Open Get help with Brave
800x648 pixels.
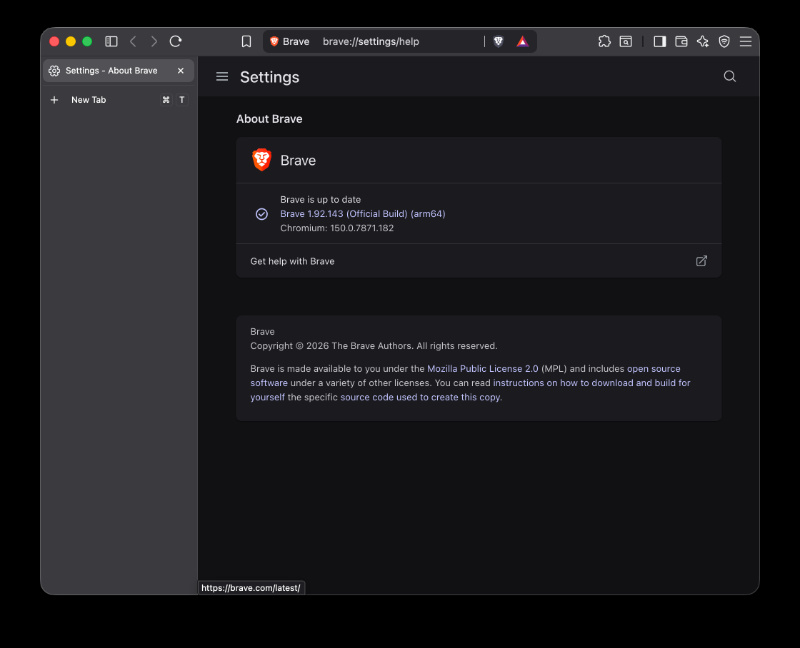pos(479,261)
